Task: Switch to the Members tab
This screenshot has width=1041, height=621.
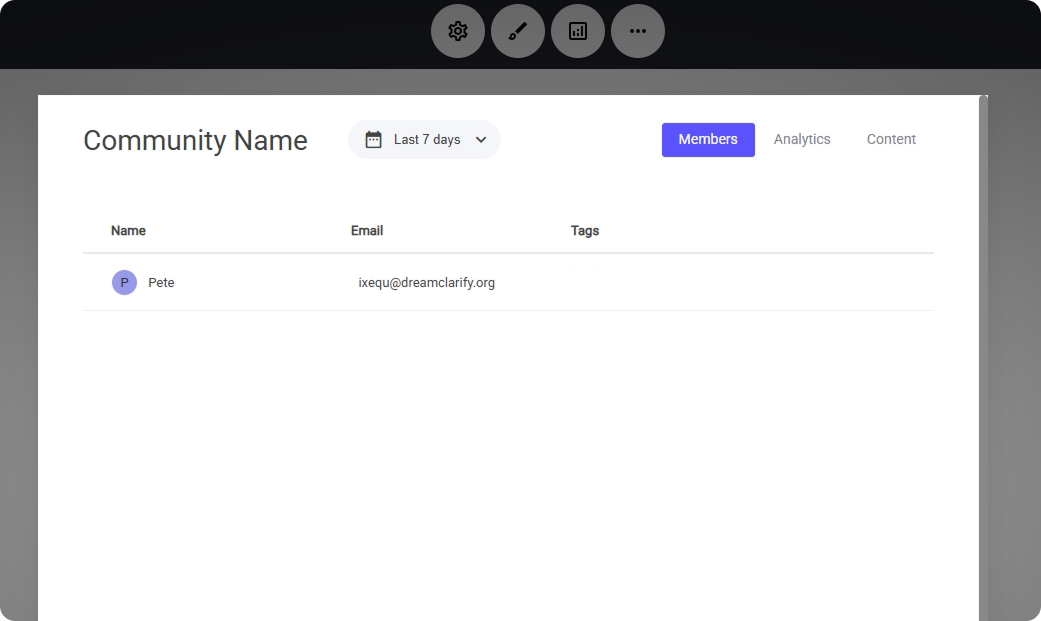Action: point(708,140)
